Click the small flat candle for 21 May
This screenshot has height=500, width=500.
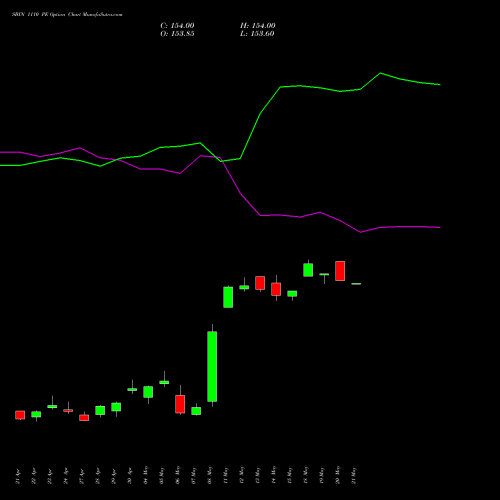(356, 284)
